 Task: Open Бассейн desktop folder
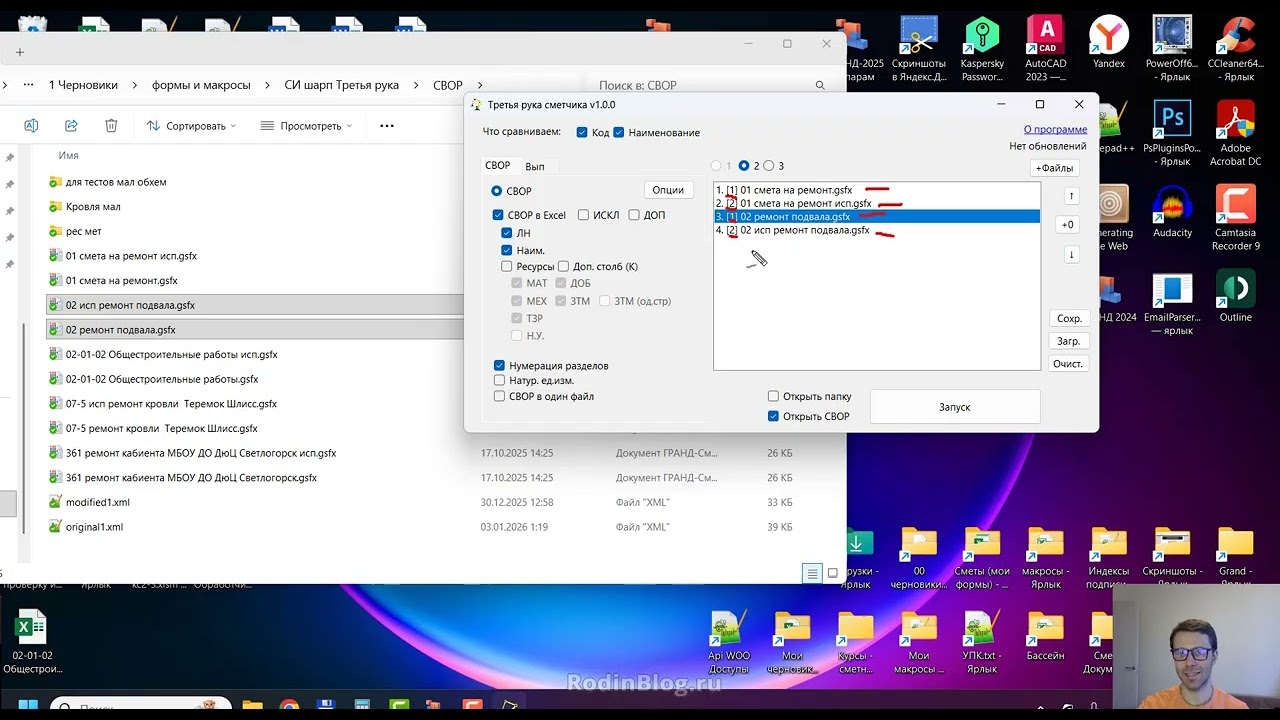1046,636
